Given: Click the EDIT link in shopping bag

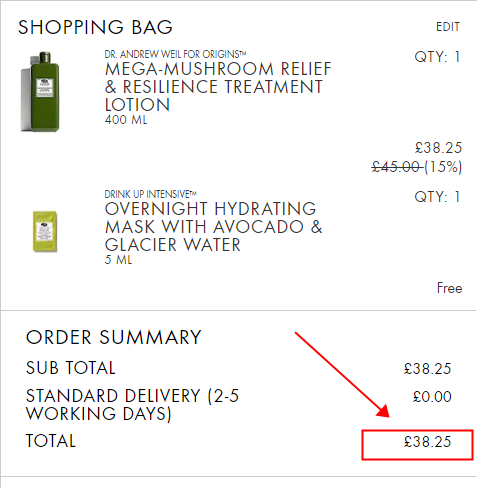Looking at the screenshot, I should click(x=448, y=27).
